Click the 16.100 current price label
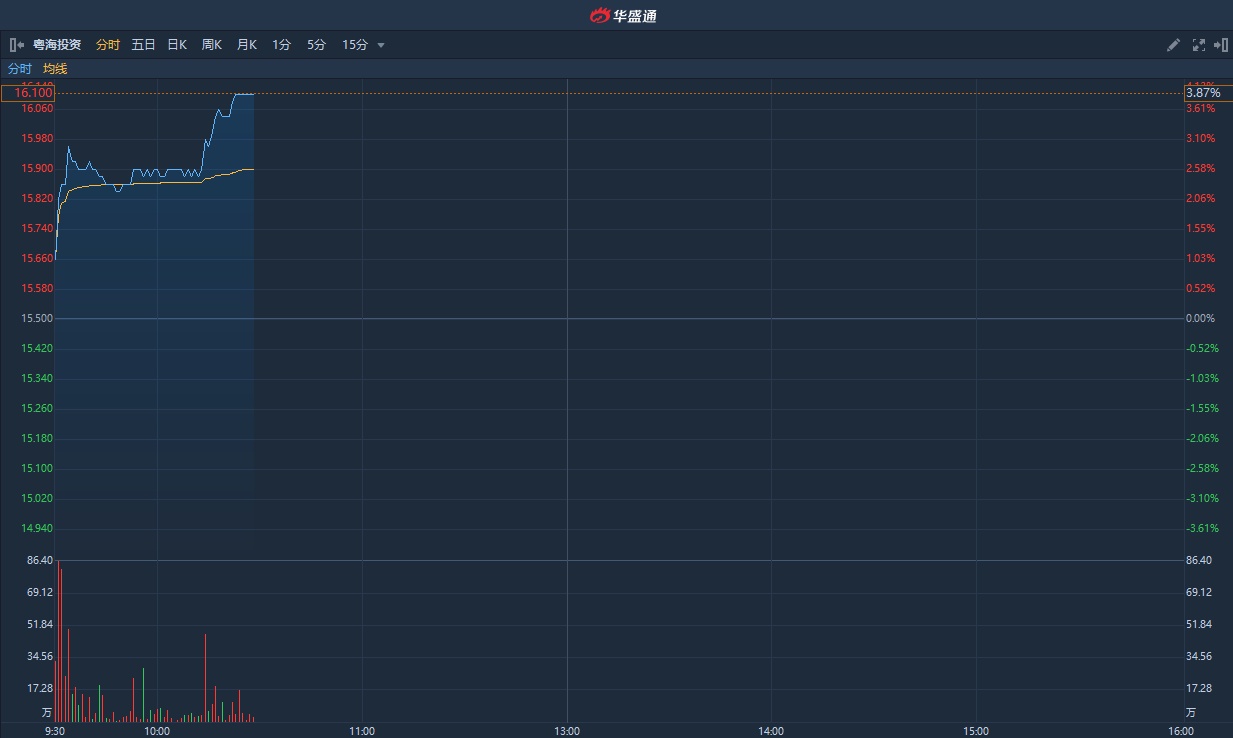 (x=28, y=93)
